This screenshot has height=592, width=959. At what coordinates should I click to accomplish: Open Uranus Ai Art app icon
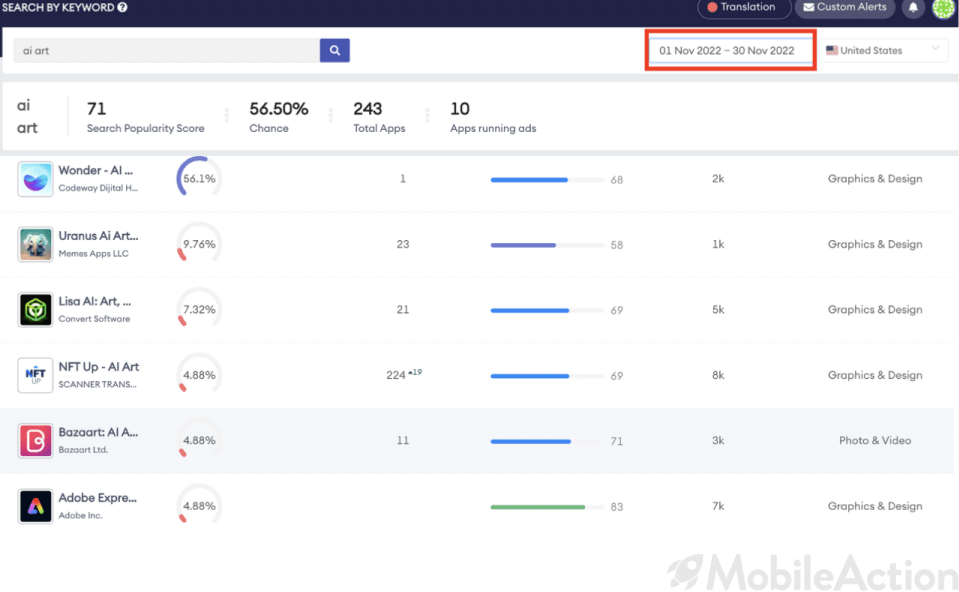(x=35, y=244)
